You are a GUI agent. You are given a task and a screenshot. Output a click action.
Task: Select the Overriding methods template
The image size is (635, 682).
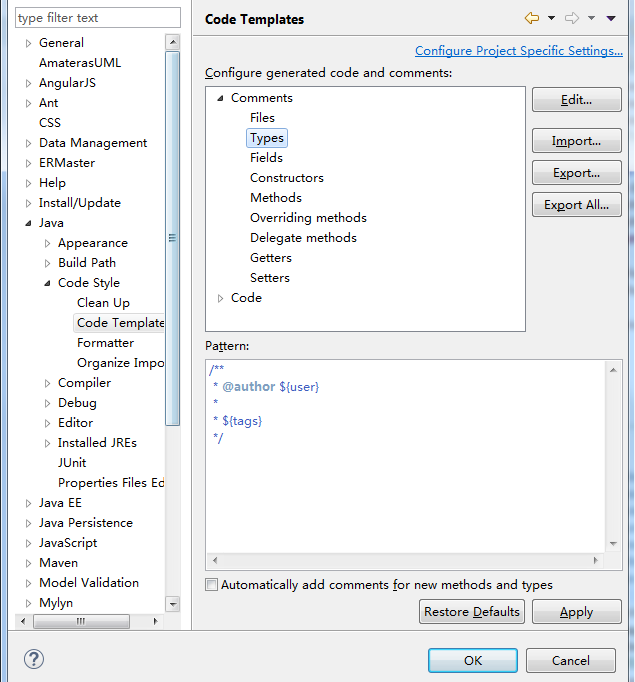[x=308, y=218]
